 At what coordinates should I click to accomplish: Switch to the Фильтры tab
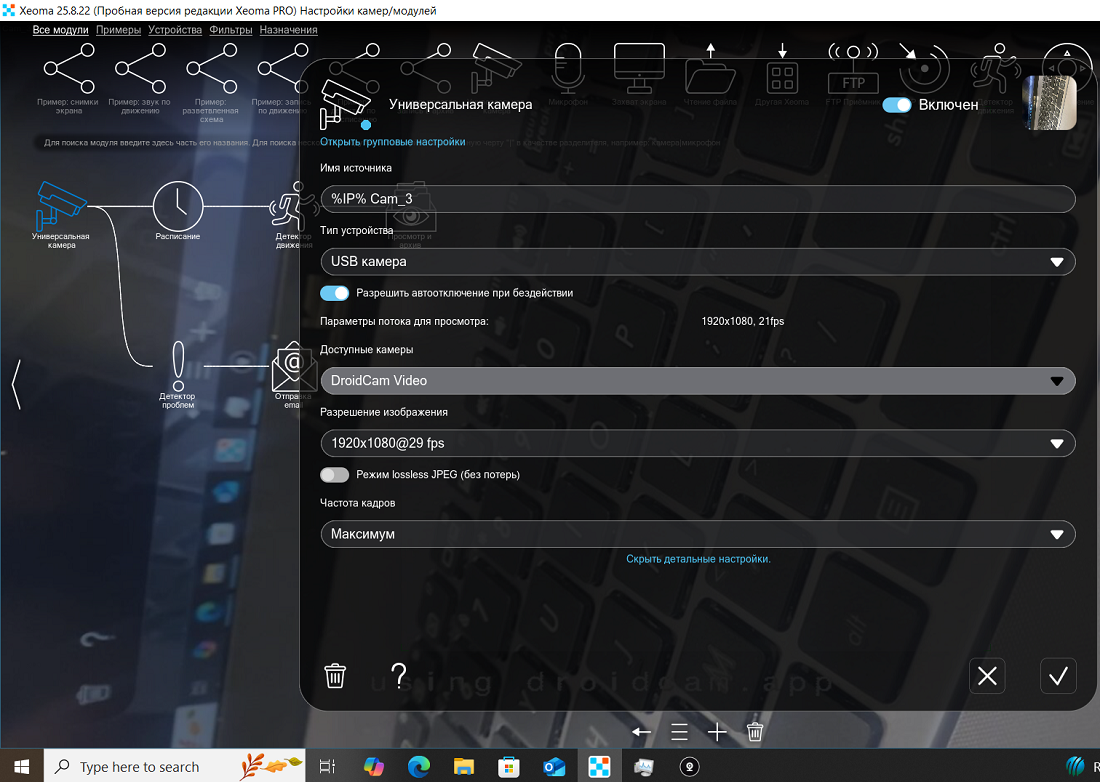[231, 30]
